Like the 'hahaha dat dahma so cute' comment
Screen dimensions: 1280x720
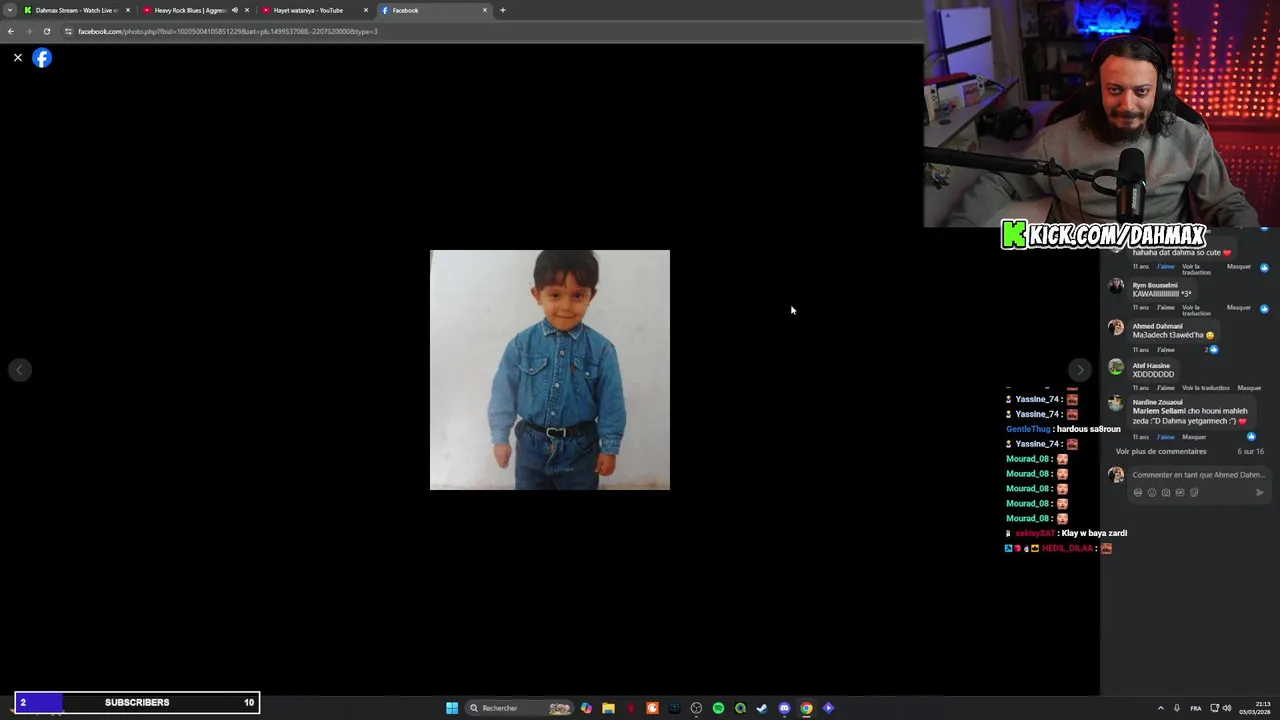point(1165,267)
